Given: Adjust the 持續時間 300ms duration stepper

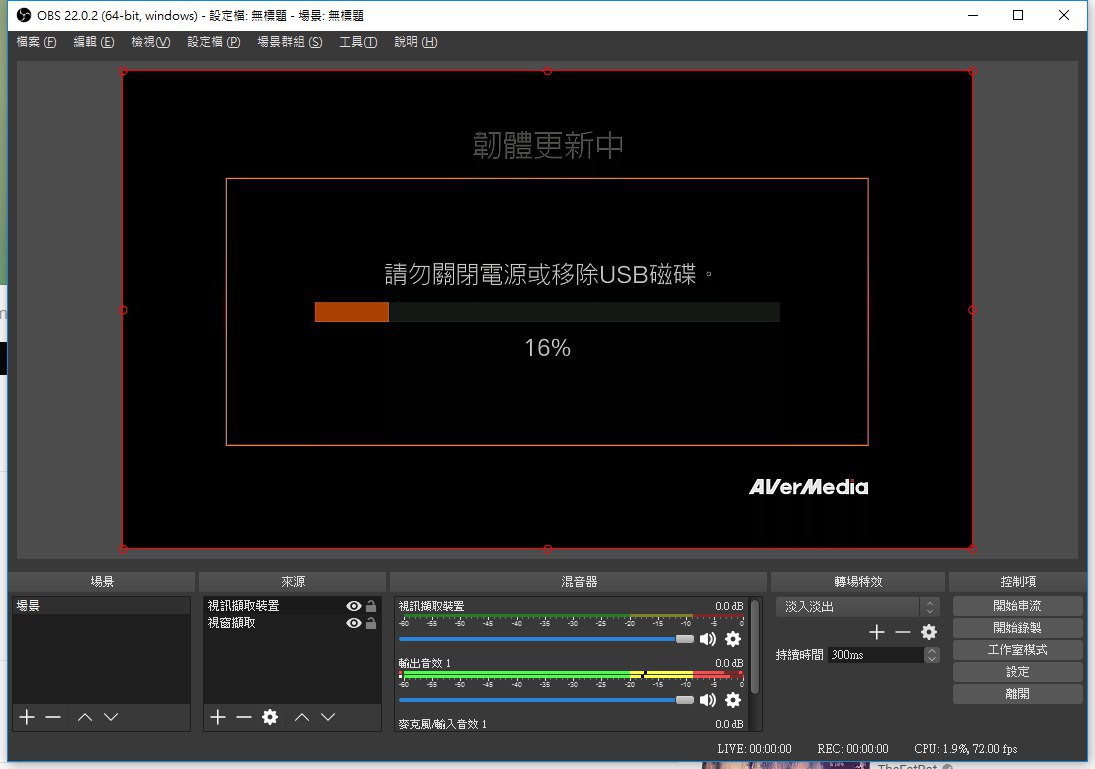Looking at the screenshot, I should [x=932, y=655].
